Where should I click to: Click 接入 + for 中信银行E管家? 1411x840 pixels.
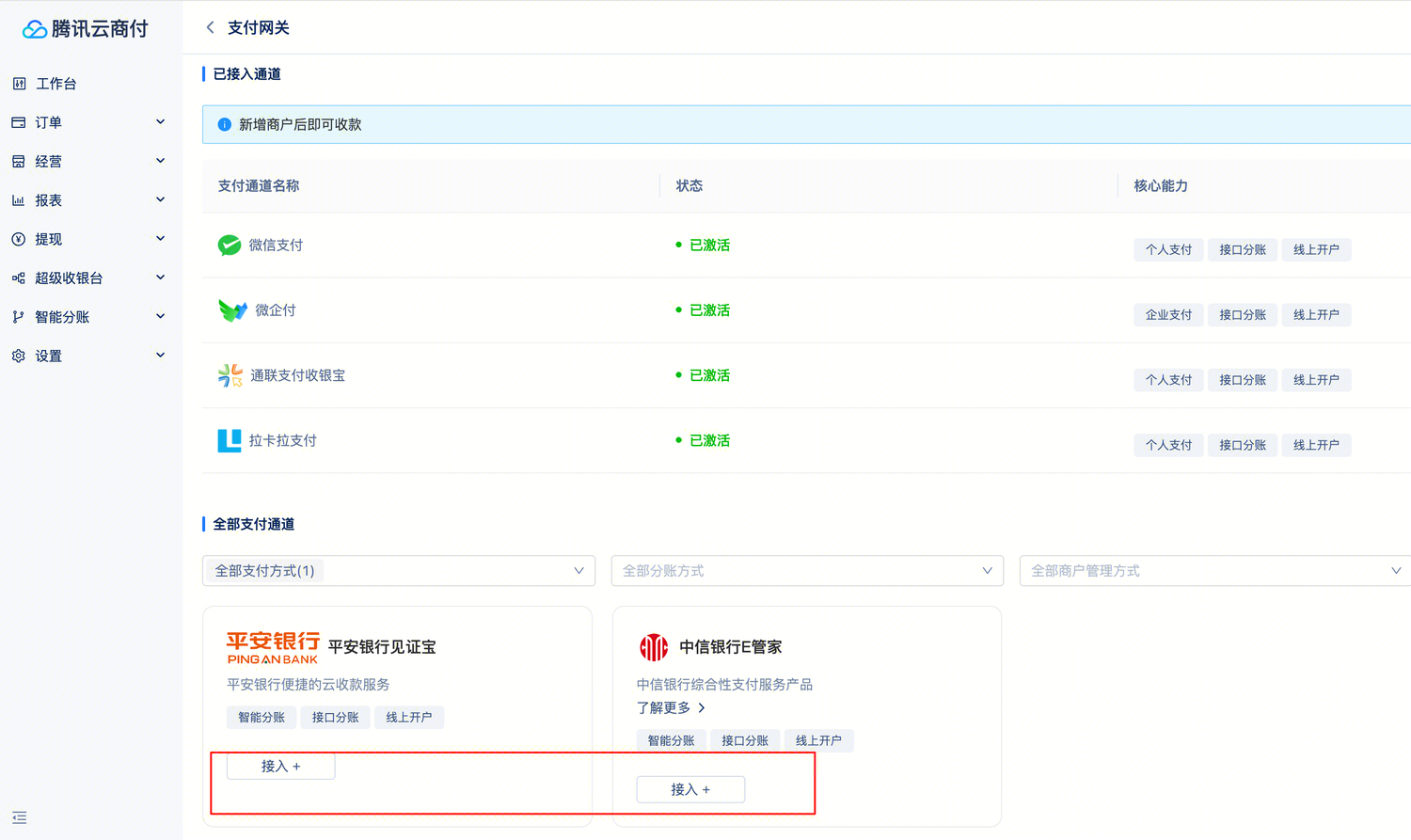690,789
